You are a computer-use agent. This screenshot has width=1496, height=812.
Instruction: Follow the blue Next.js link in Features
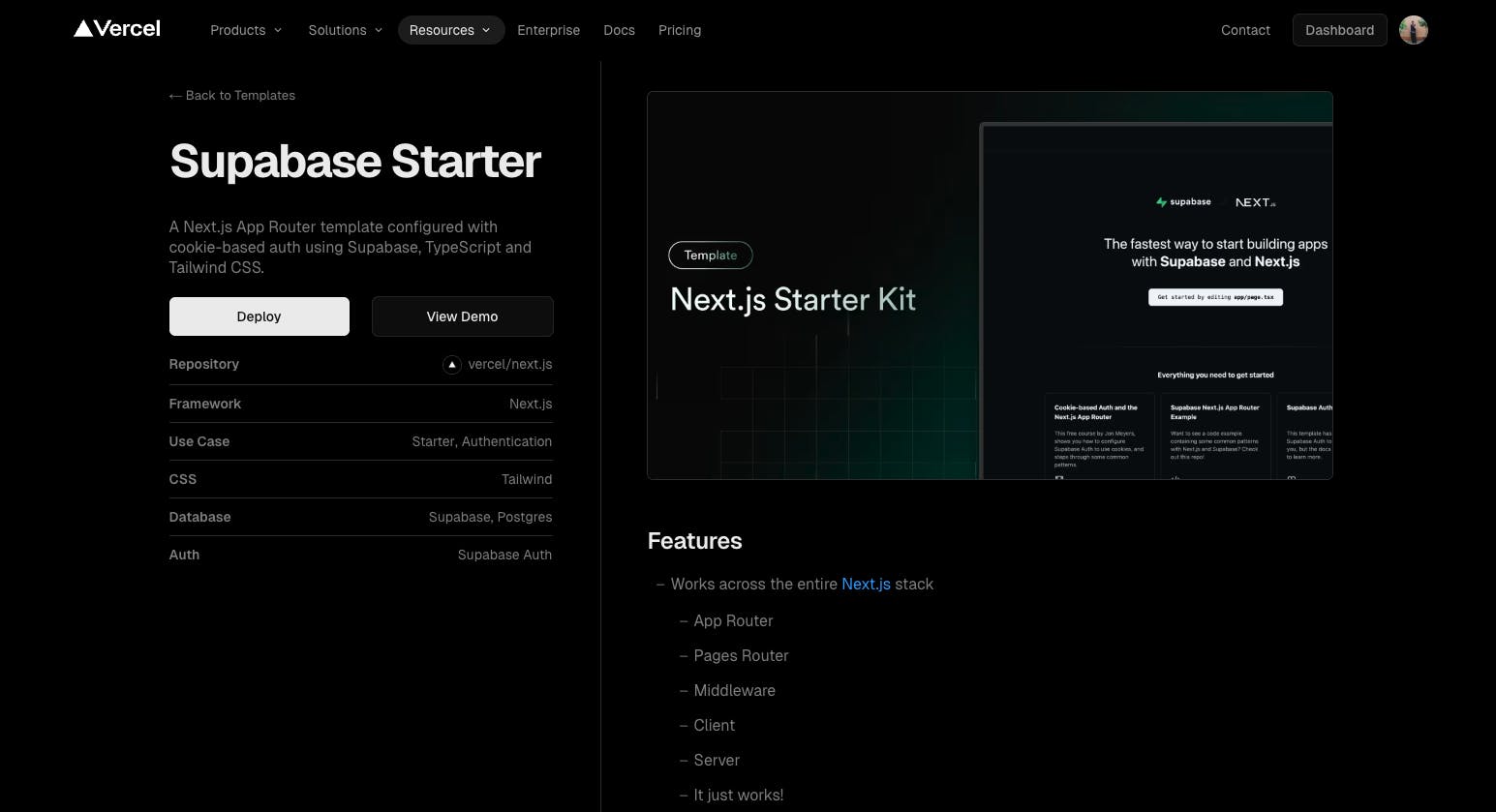[x=866, y=584]
